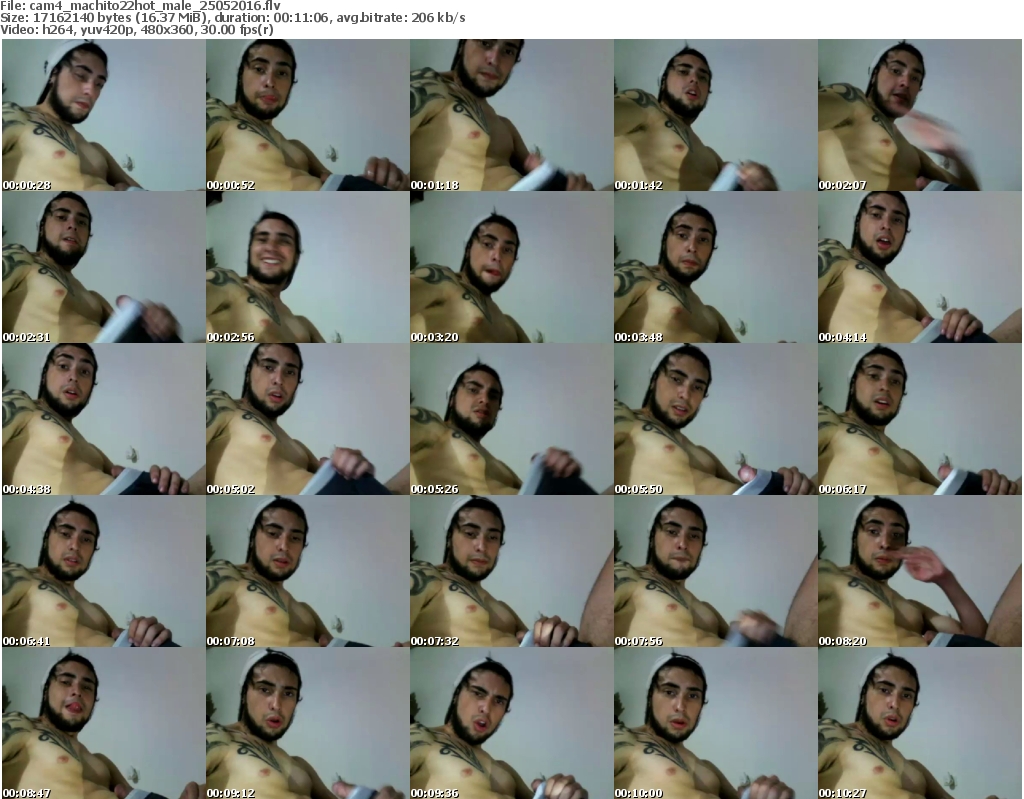Image resolution: width=1024 pixels, height=799 pixels.
Task: Select the thumbnail stamped 00:00:28
Action: tap(104, 115)
